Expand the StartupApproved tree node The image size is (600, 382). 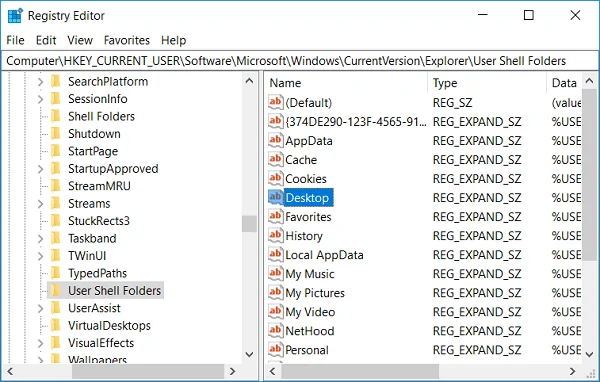(41, 169)
